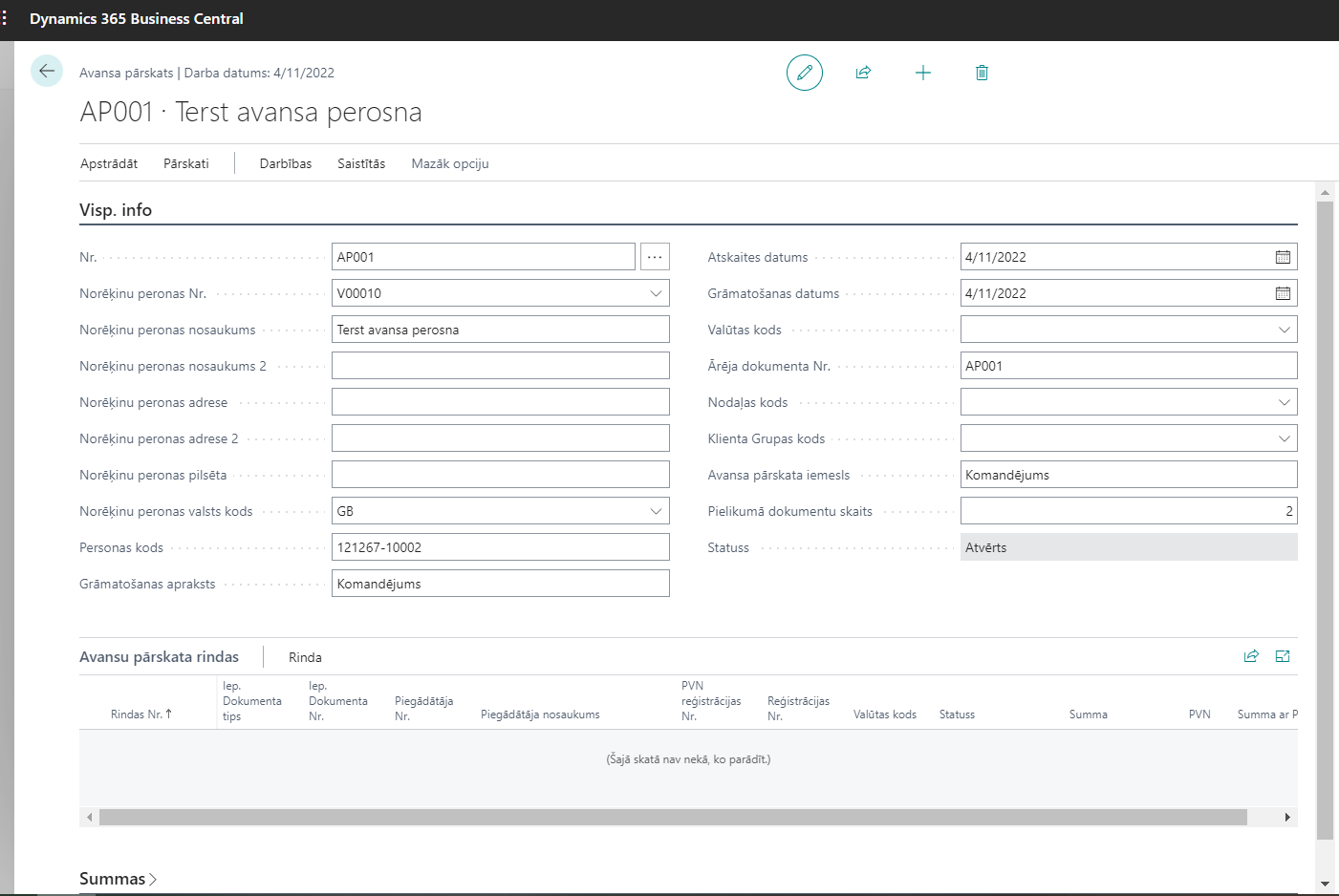Maximize the Avansu pārskata rindas section
The image size is (1339, 896).
tap(1283, 656)
